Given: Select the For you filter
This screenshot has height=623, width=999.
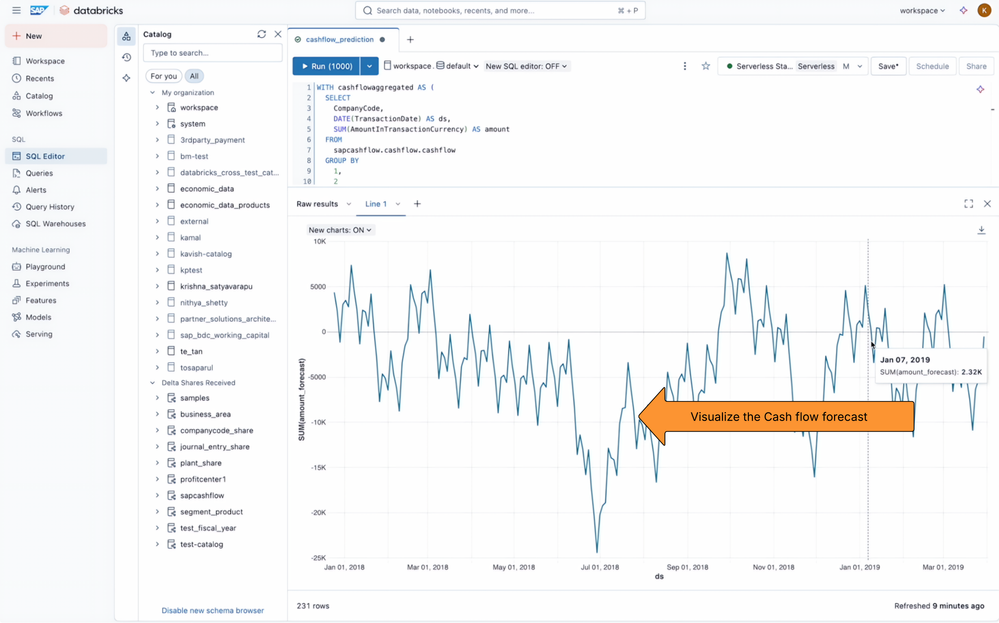Looking at the screenshot, I should coord(164,76).
